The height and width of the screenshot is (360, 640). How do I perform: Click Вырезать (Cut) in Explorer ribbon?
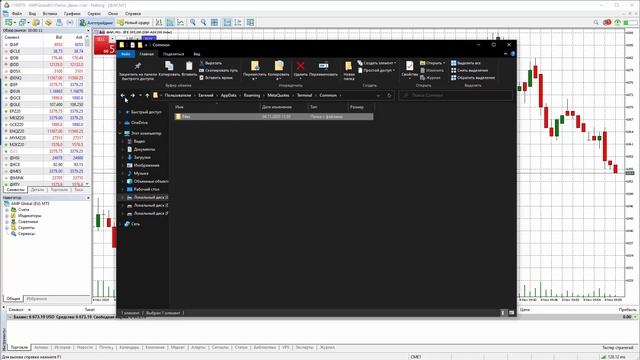tap(211, 63)
